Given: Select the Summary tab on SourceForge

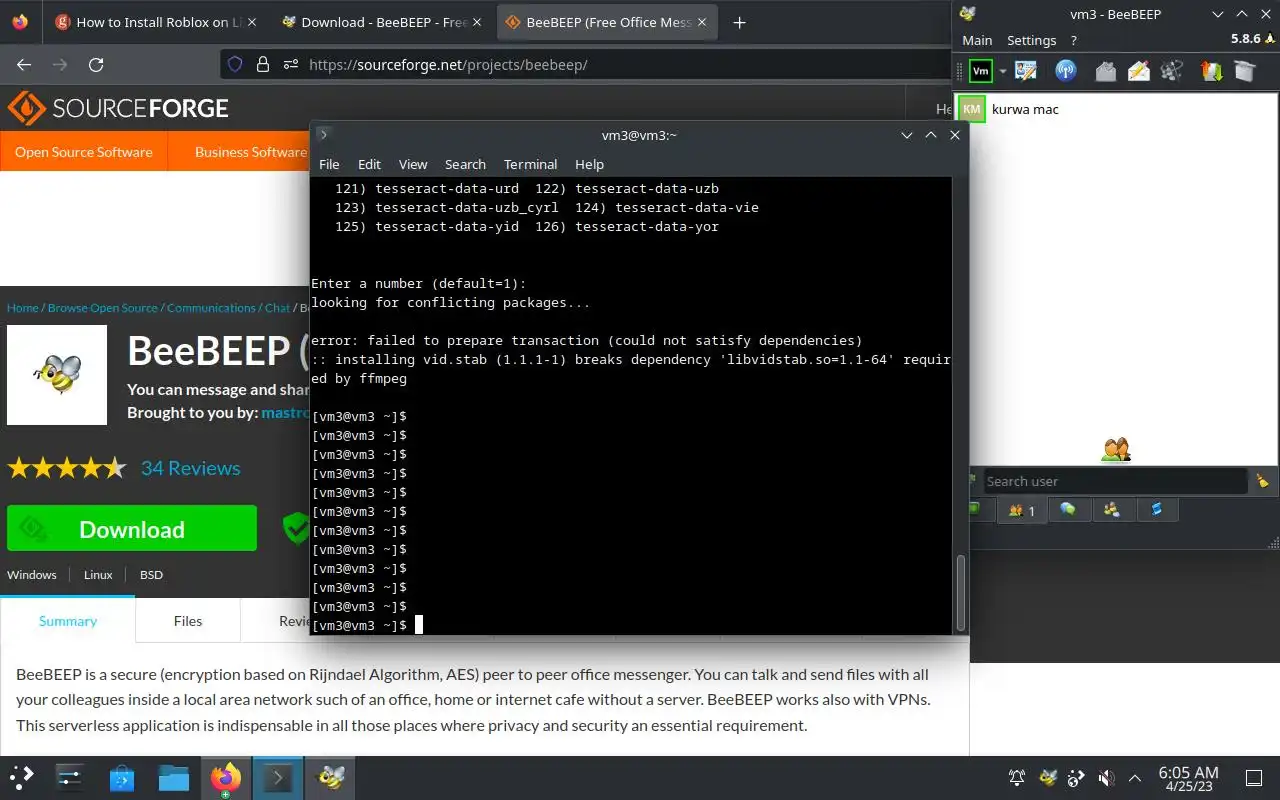Looking at the screenshot, I should click(68, 621).
